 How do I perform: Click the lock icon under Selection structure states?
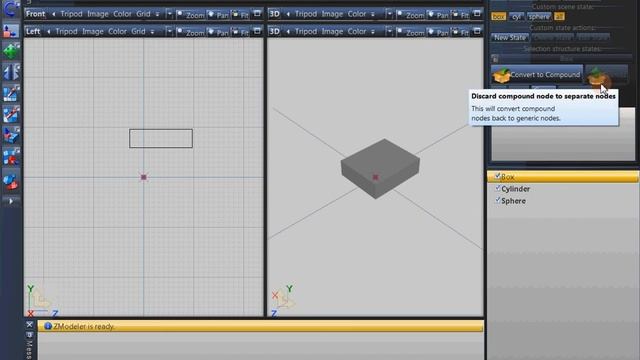[x=495, y=59]
